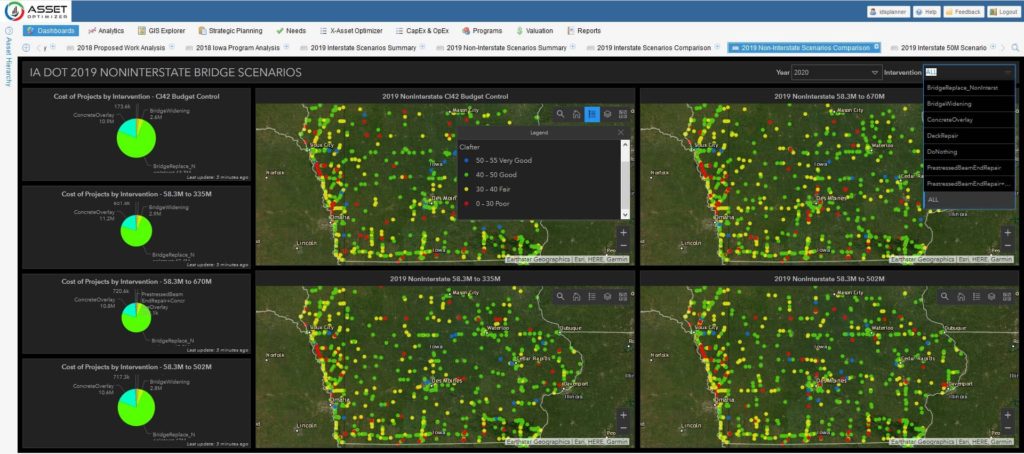Open the Year 2020 dropdown

836,72
